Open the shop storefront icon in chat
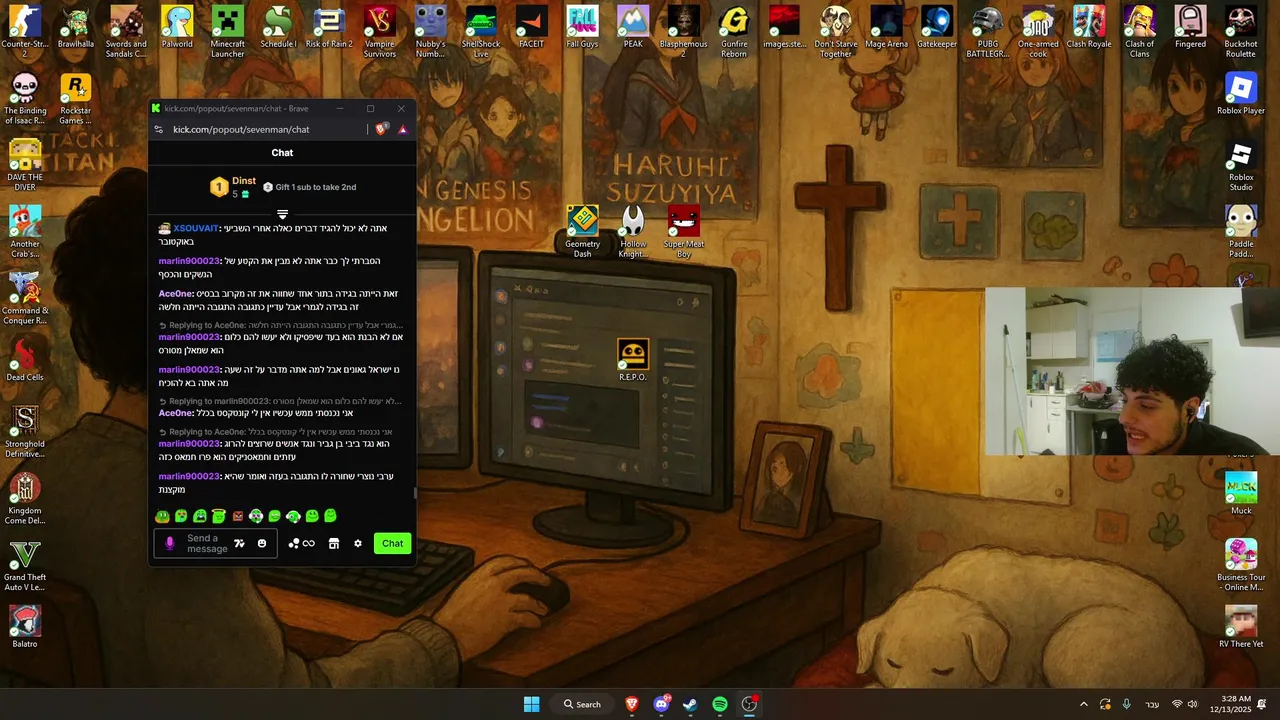1280x720 pixels. tap(334, 543)
